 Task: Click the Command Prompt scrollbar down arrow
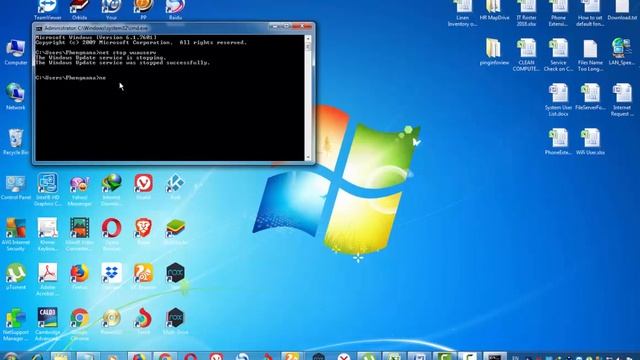coord(308,158)
